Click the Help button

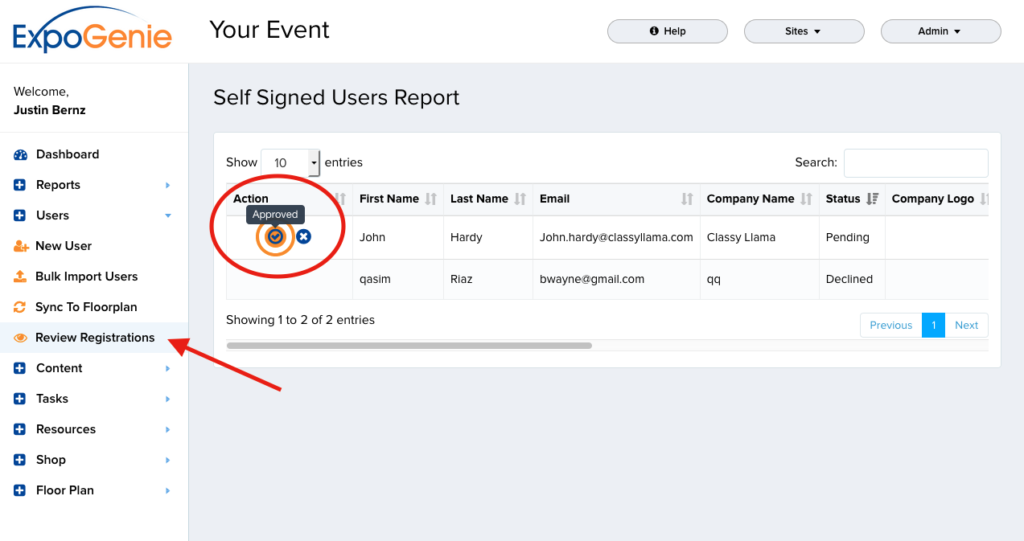[x=667, y=31]
